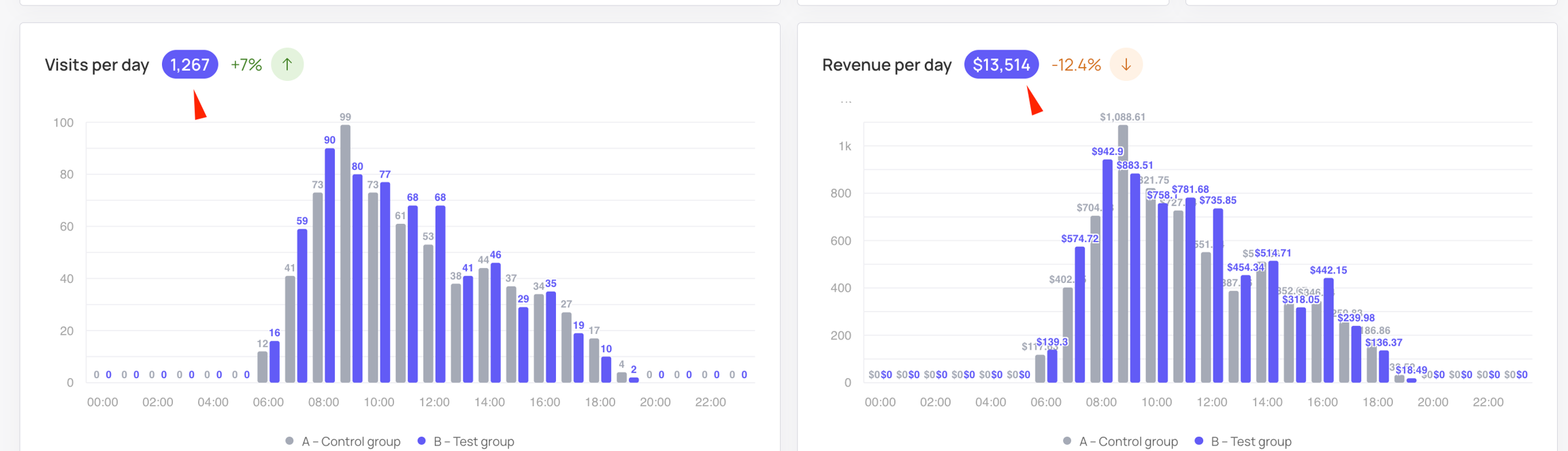The image size is (1568, 451).
Task: Click the orange down-arrow icon beside -12.4%
Action: point(1126,65)
